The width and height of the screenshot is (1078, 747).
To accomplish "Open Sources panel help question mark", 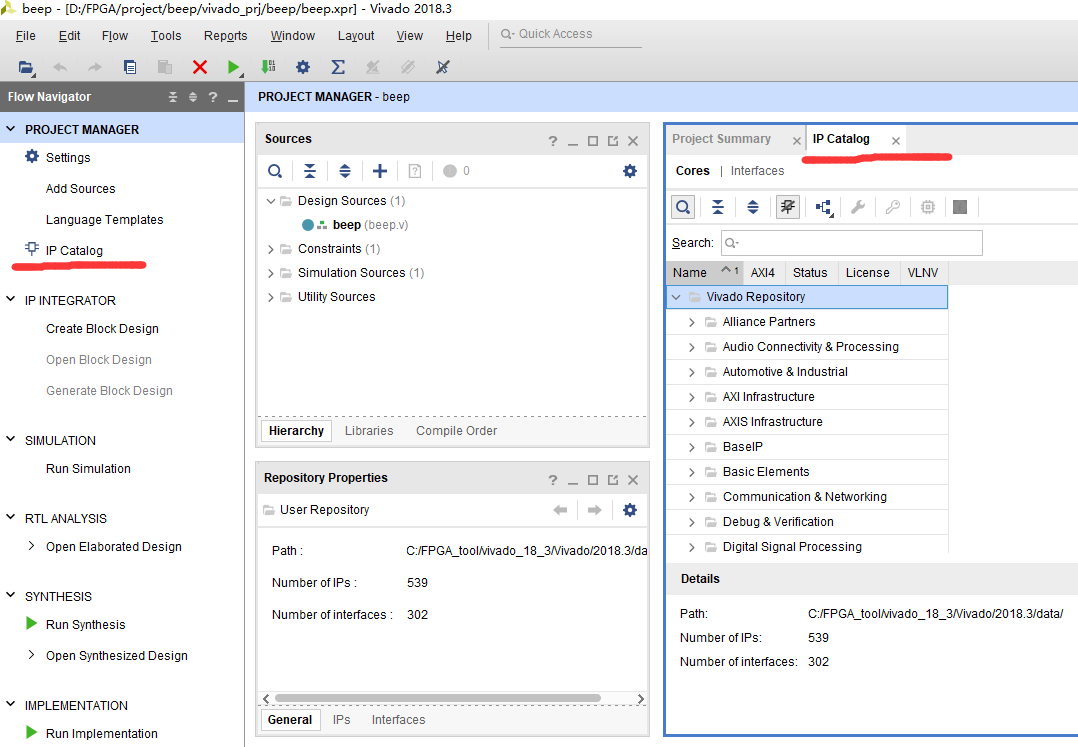I will pos(553,141).
